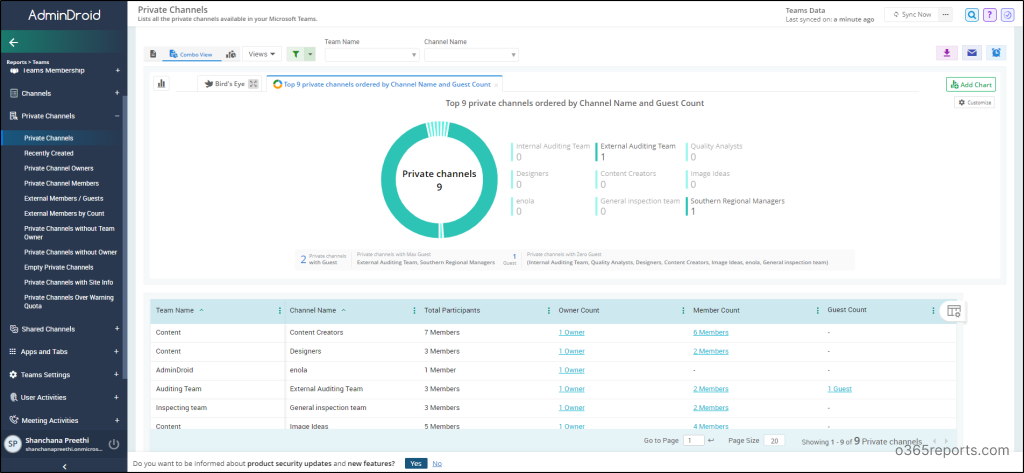This screenshot has height=473, width=1024.
Task: Click the power sign-out icon
Action: [114, 444]
